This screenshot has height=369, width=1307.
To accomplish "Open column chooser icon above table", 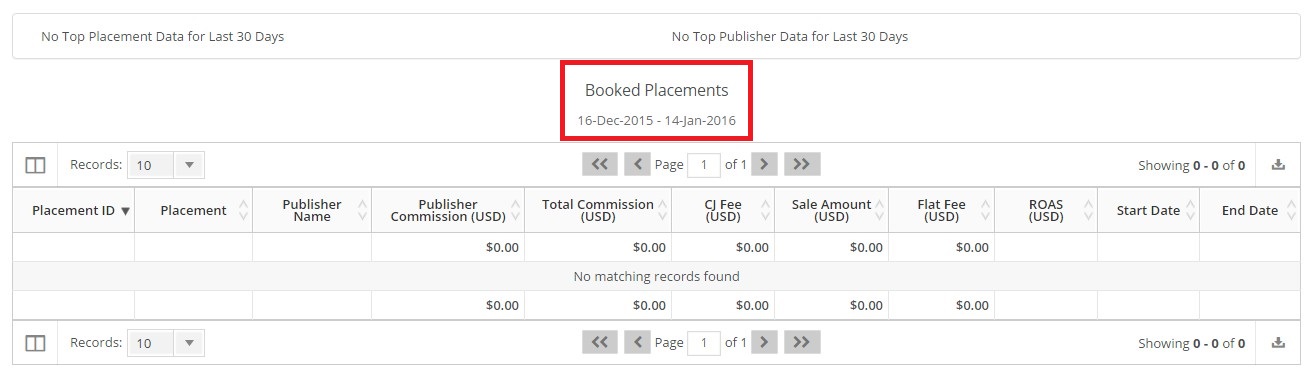I will click(35, 165).
